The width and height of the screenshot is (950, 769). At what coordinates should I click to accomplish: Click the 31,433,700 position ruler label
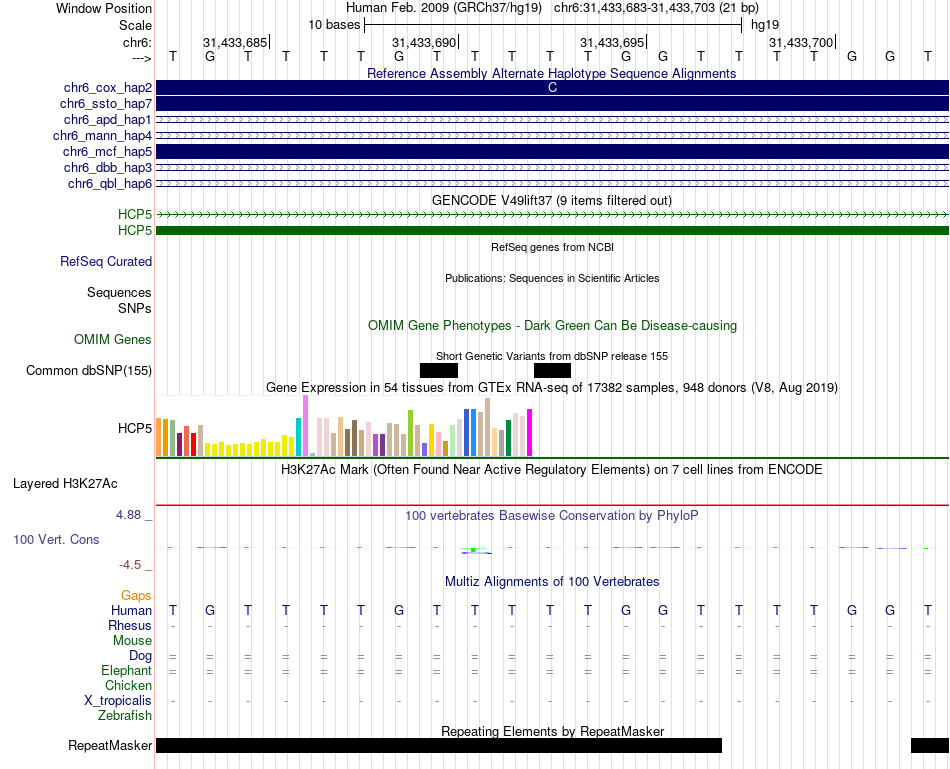pyautogui.click(x=801, y=42)
